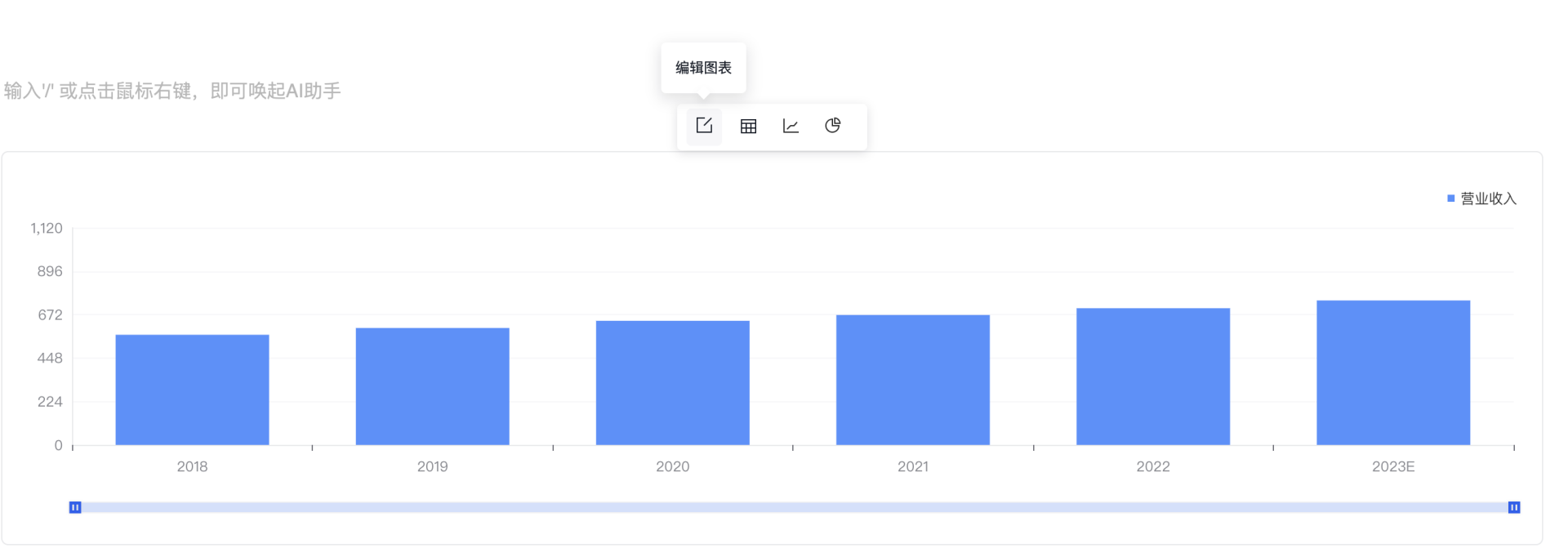
Task: Click the 2022 revenue bar
Action: [x=1153, y=377]
